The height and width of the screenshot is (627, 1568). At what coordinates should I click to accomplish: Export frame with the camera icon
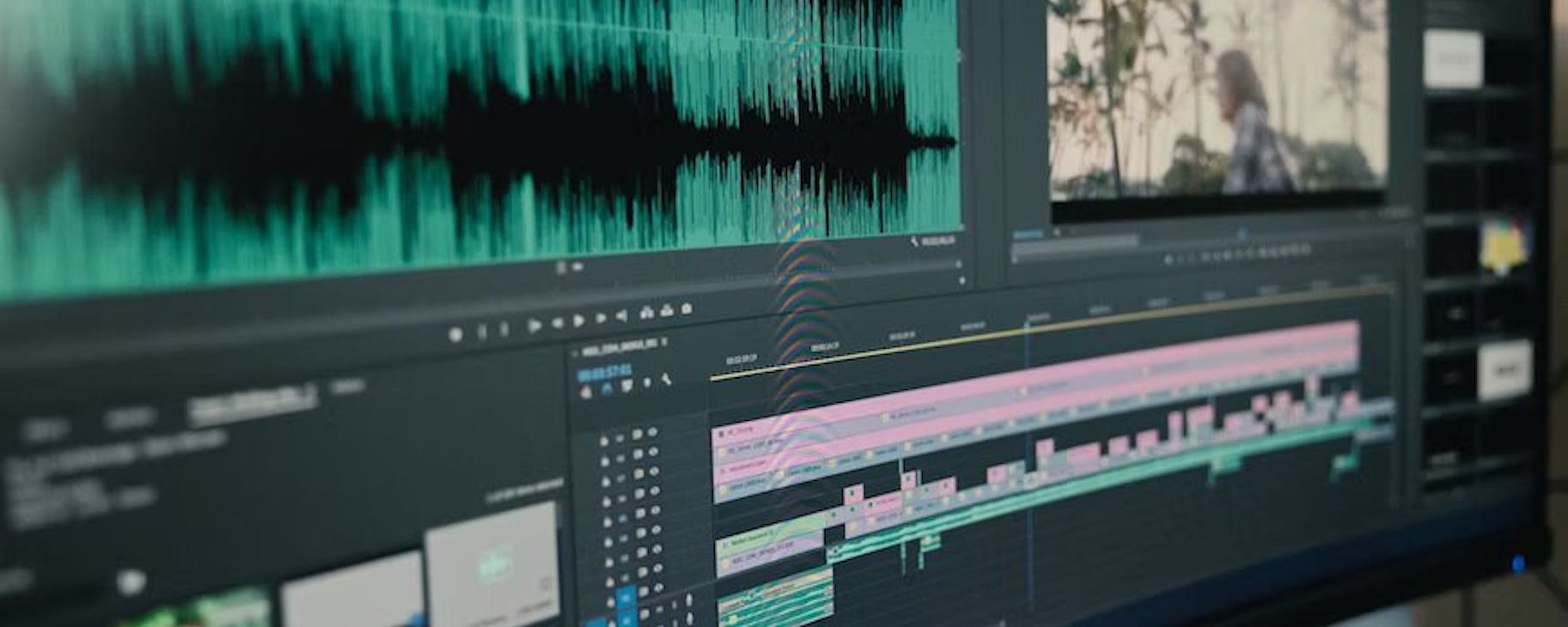pos(686,309)
